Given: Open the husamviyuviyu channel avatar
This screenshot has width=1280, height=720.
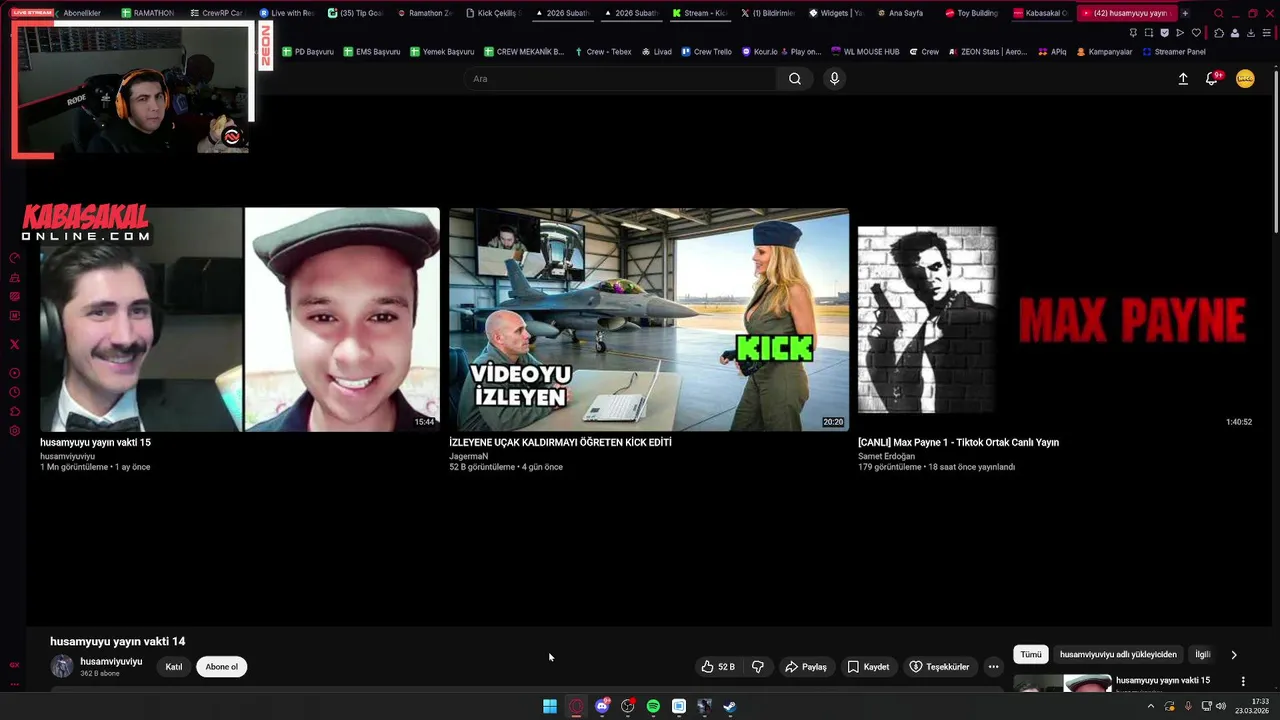Looking at the screenshot, I should (x=62, y=666).
